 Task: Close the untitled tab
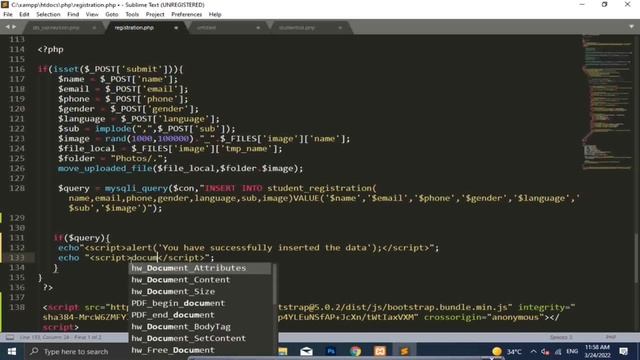tap(258, 28)
